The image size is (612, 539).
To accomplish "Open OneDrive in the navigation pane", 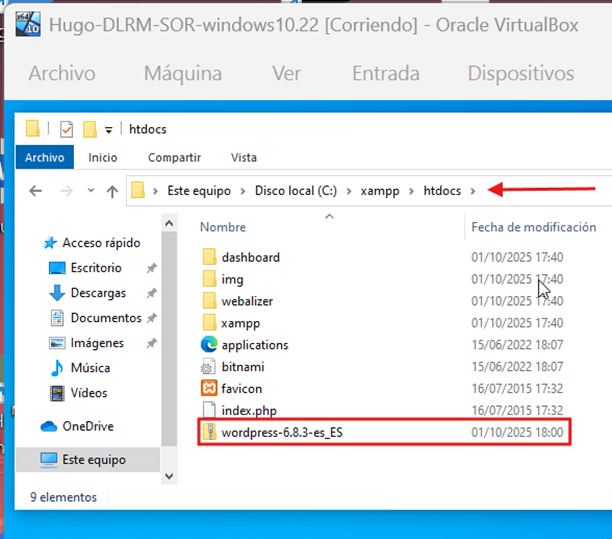I will [86, 426].
